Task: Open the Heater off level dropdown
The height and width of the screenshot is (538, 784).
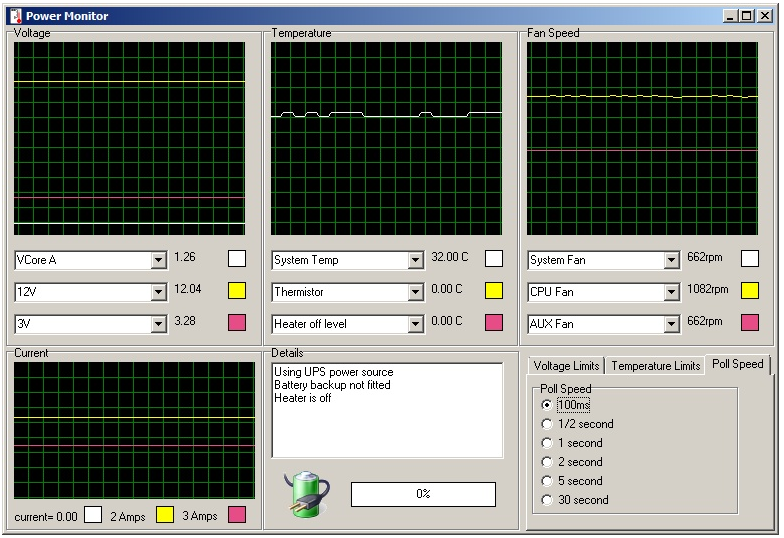Action: click(x=415, y=325)
